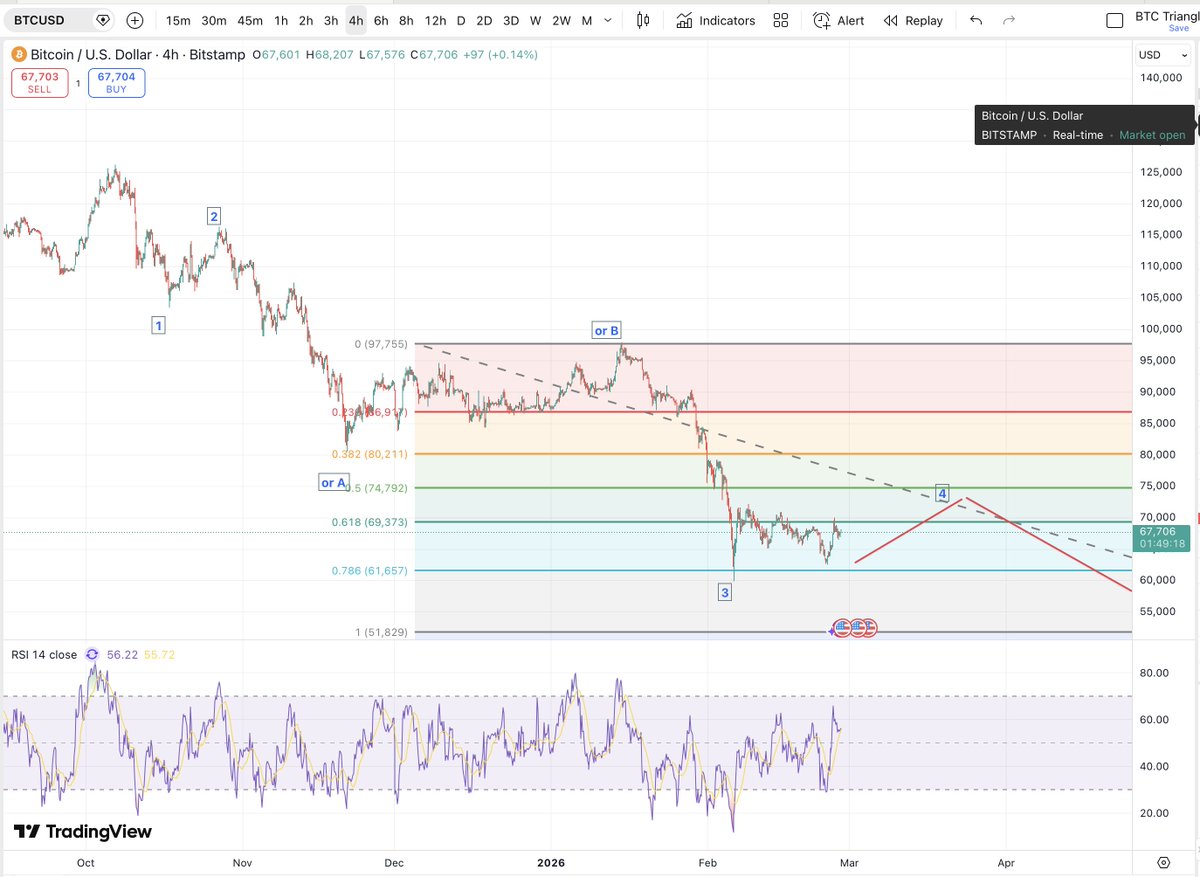This screenshot has width=1200, height=877.
Task: Pick the 2D timeframe
Action: tap(484, 20)
